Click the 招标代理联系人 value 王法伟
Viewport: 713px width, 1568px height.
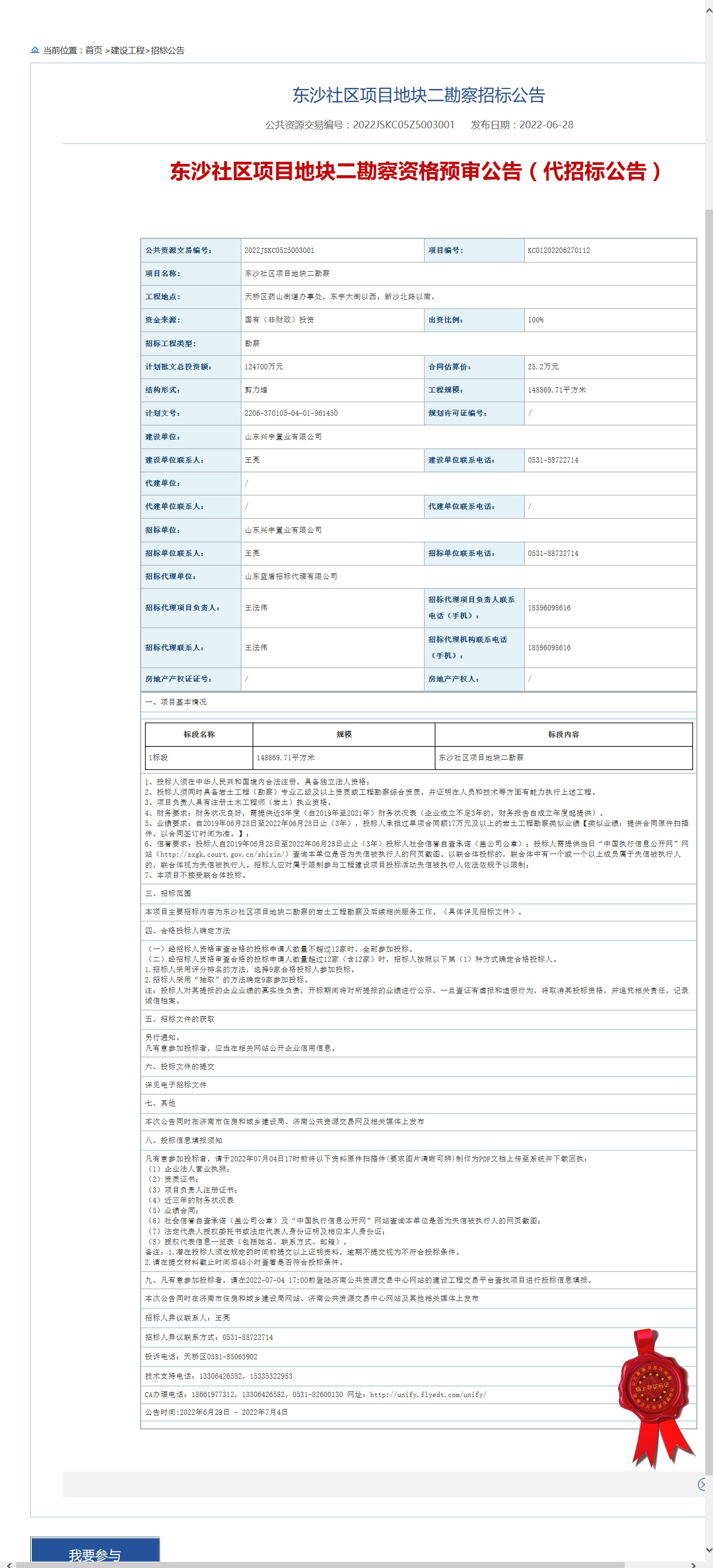(x=256, y=648)
